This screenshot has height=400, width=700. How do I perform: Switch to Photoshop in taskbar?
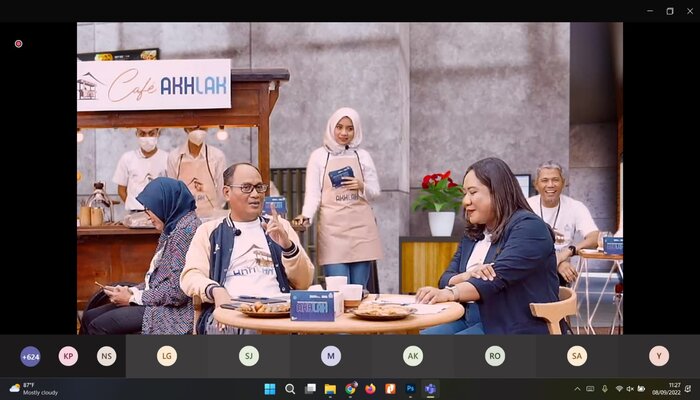coord(410,389)
